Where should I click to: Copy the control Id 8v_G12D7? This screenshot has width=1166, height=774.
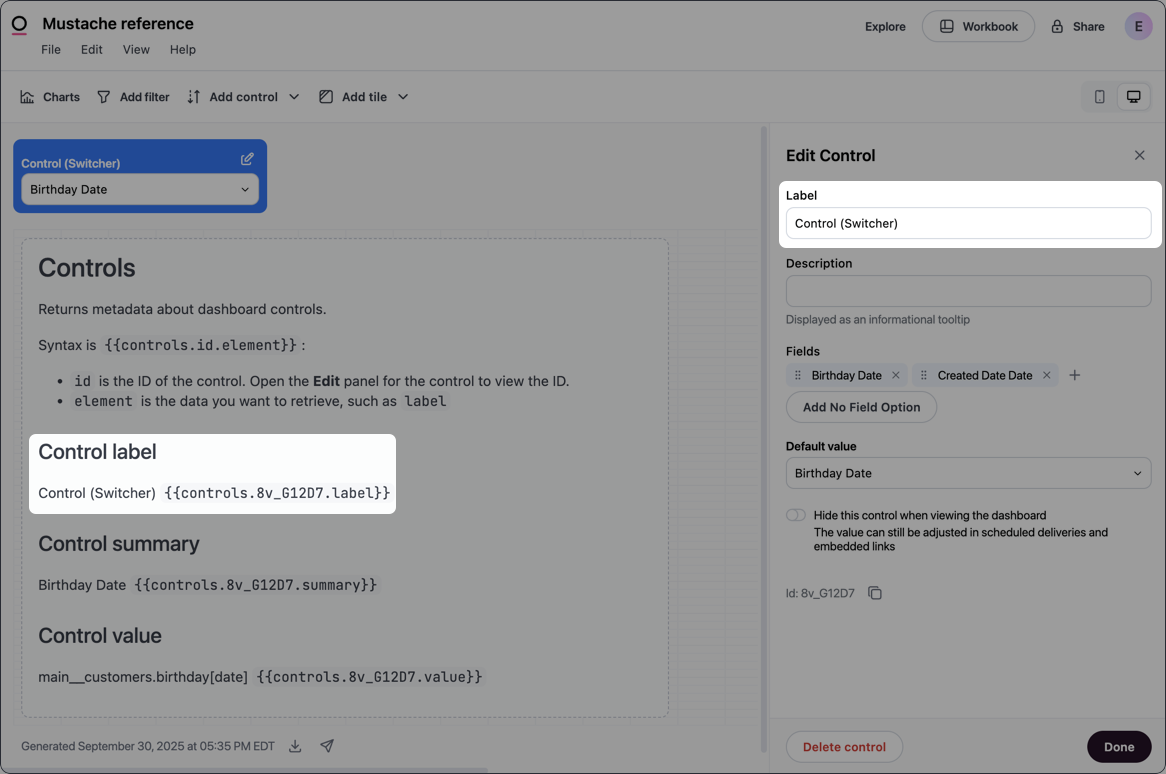point(875,592)
